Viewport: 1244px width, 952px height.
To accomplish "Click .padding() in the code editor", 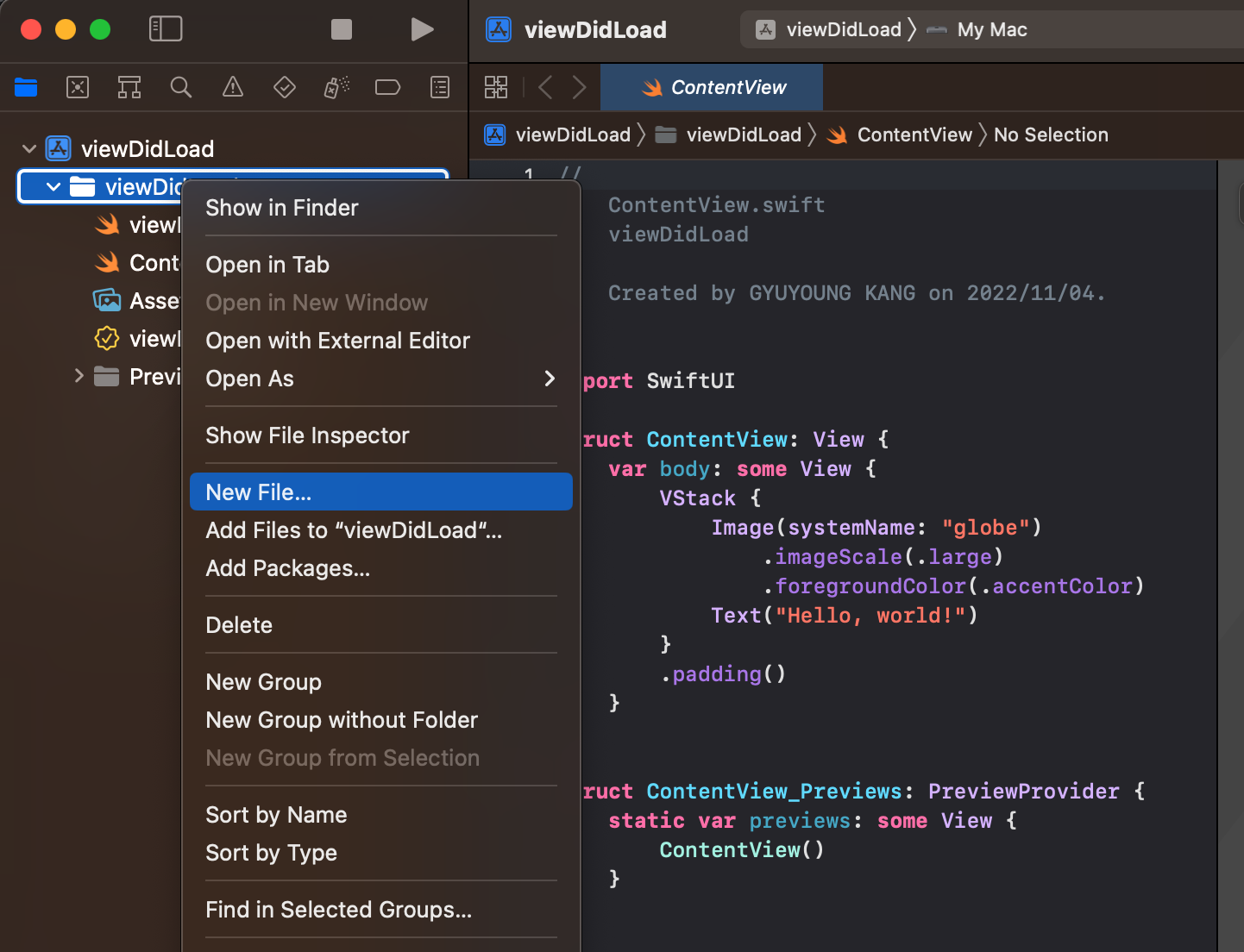I will (723, 673).
